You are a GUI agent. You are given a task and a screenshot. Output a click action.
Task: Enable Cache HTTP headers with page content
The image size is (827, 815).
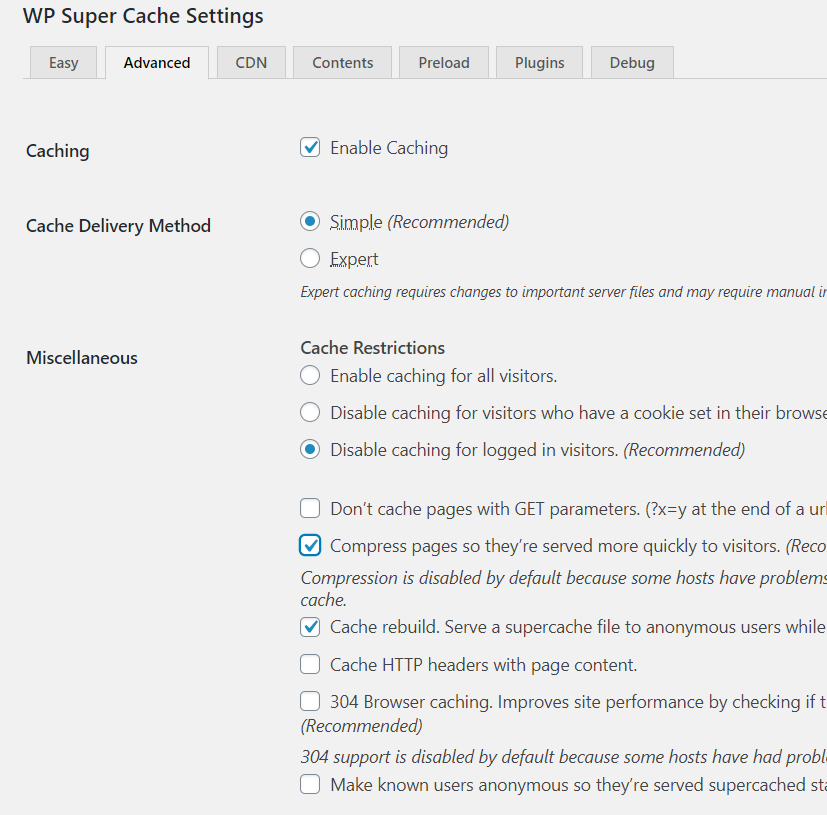tap(310, 665)
